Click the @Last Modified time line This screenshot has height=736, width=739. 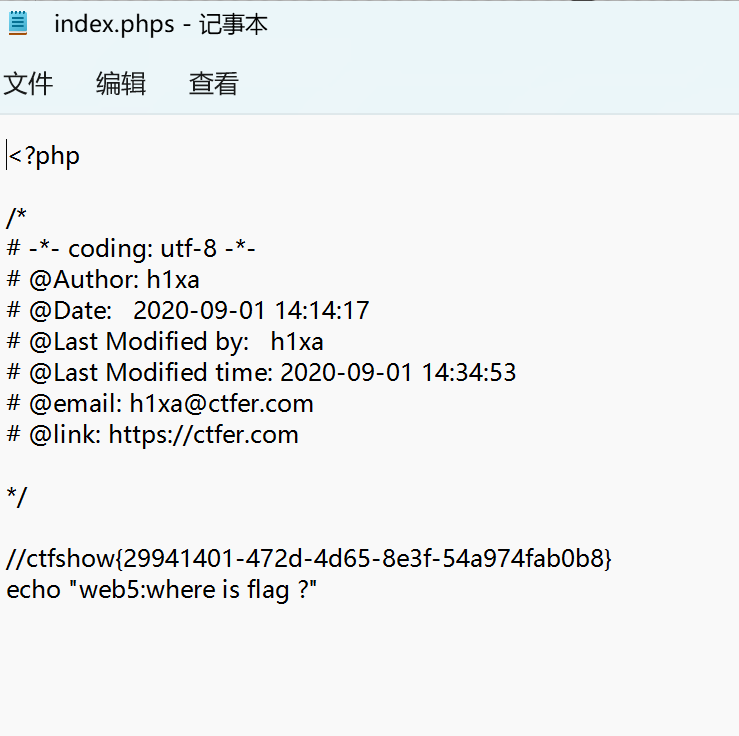click(x=261, y=373)
